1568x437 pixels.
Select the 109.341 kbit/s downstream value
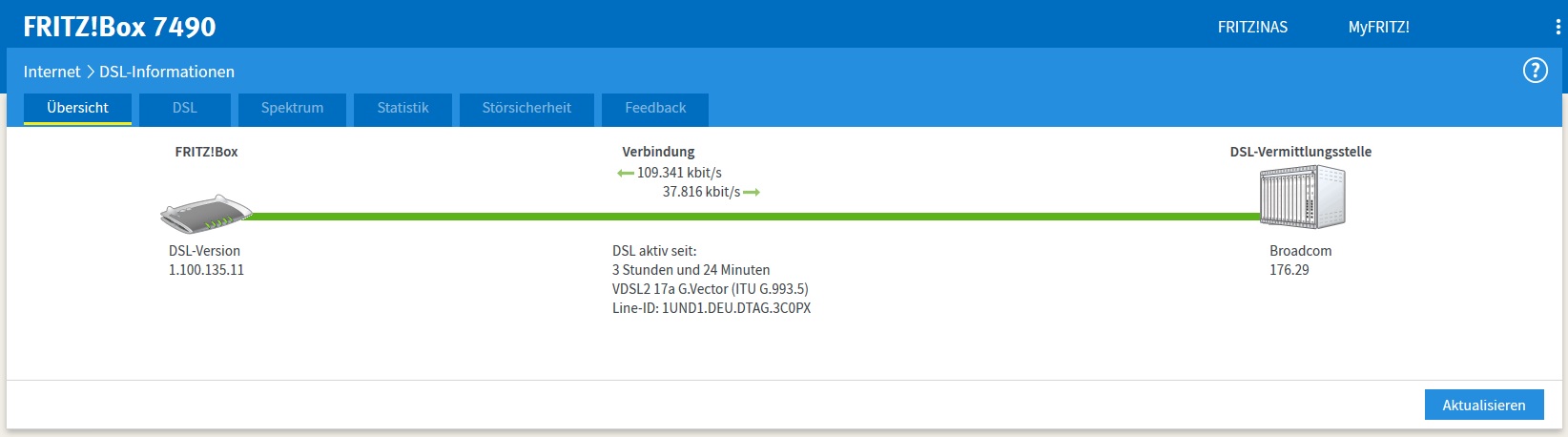pos(679,173)
